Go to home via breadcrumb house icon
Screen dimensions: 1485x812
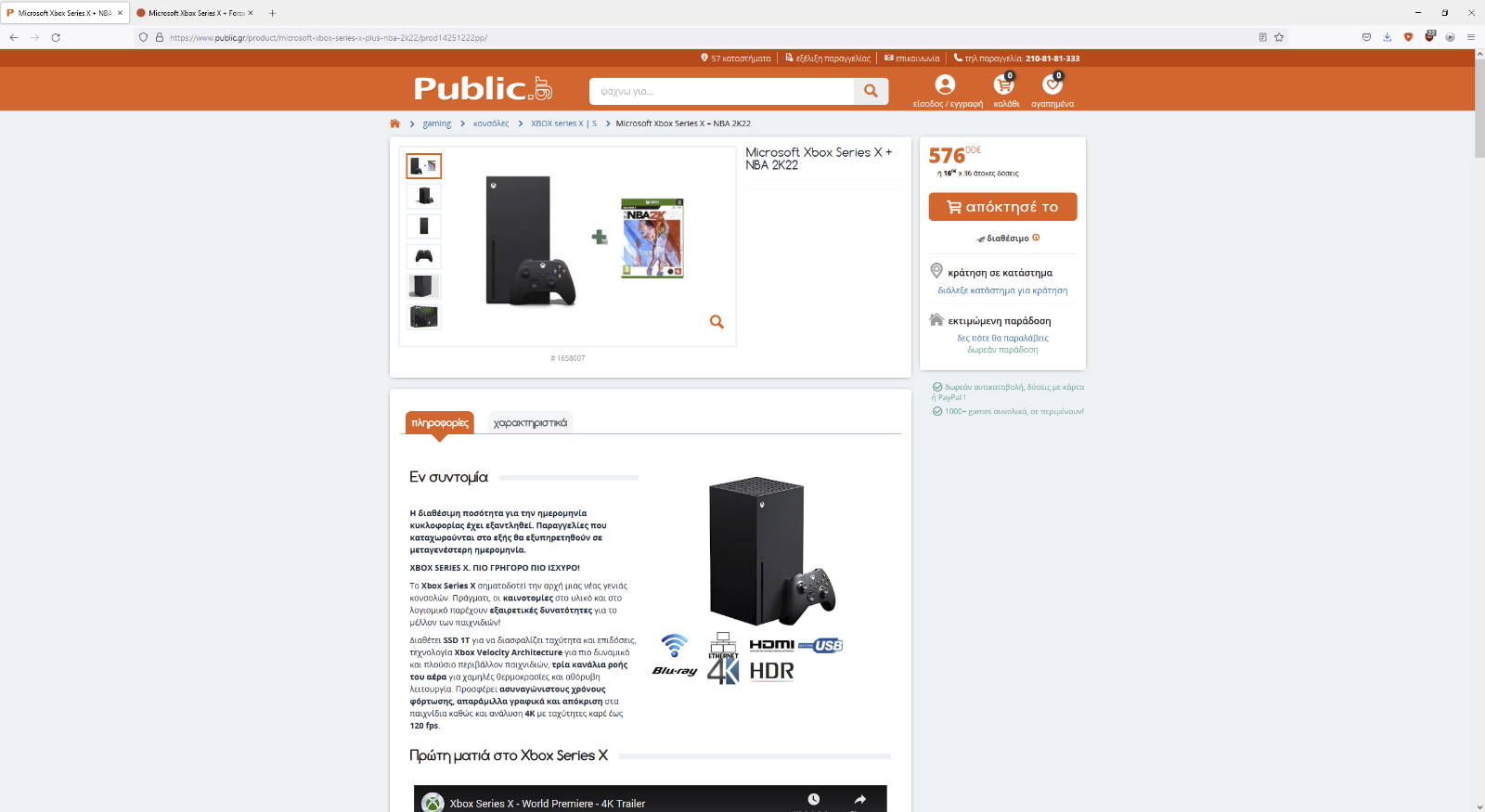coord(394,123)
